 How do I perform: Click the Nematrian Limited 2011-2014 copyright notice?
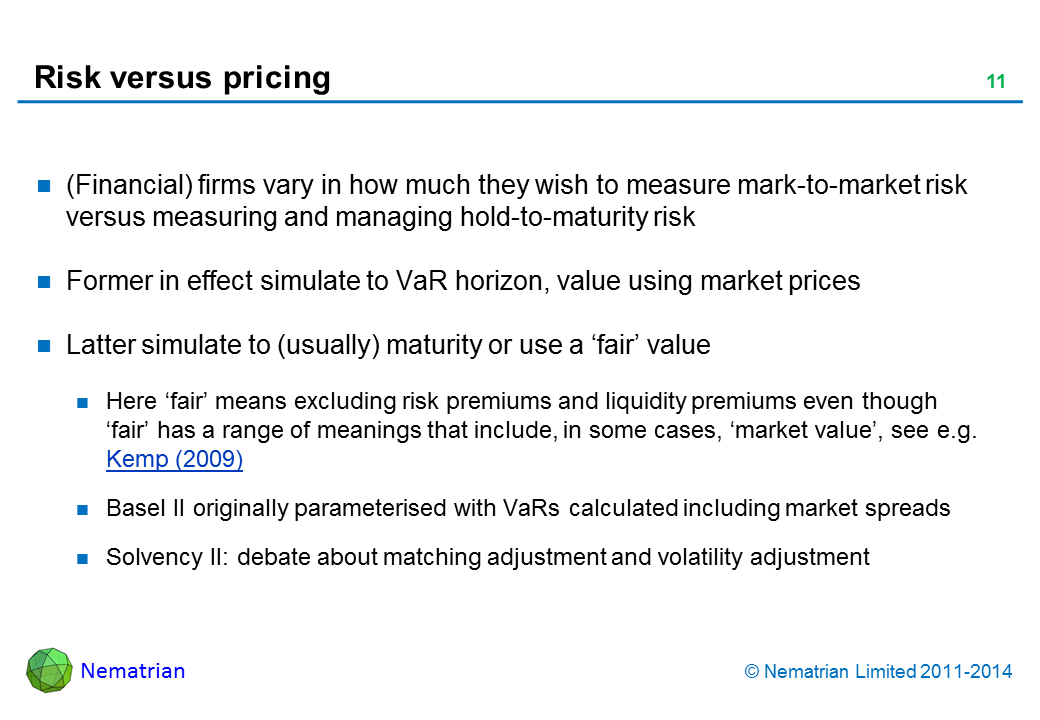[x=879, y=672]
